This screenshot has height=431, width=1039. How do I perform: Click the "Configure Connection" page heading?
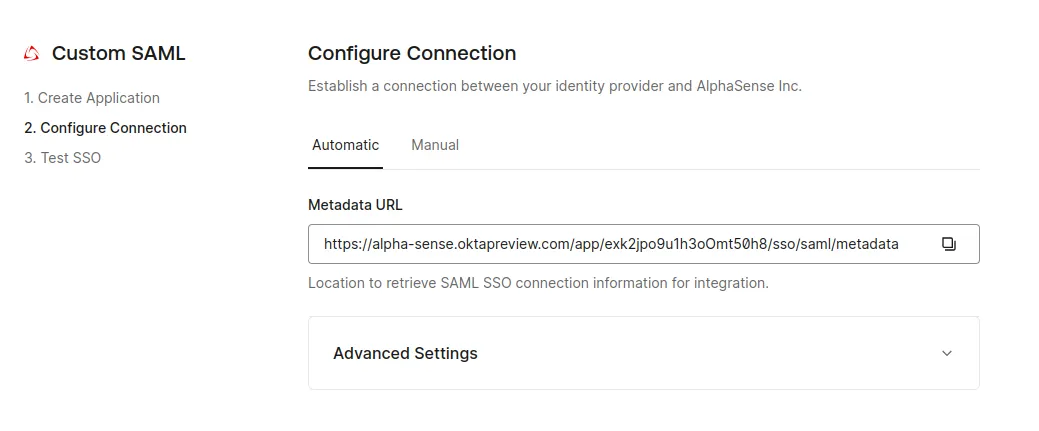point(412,53)
